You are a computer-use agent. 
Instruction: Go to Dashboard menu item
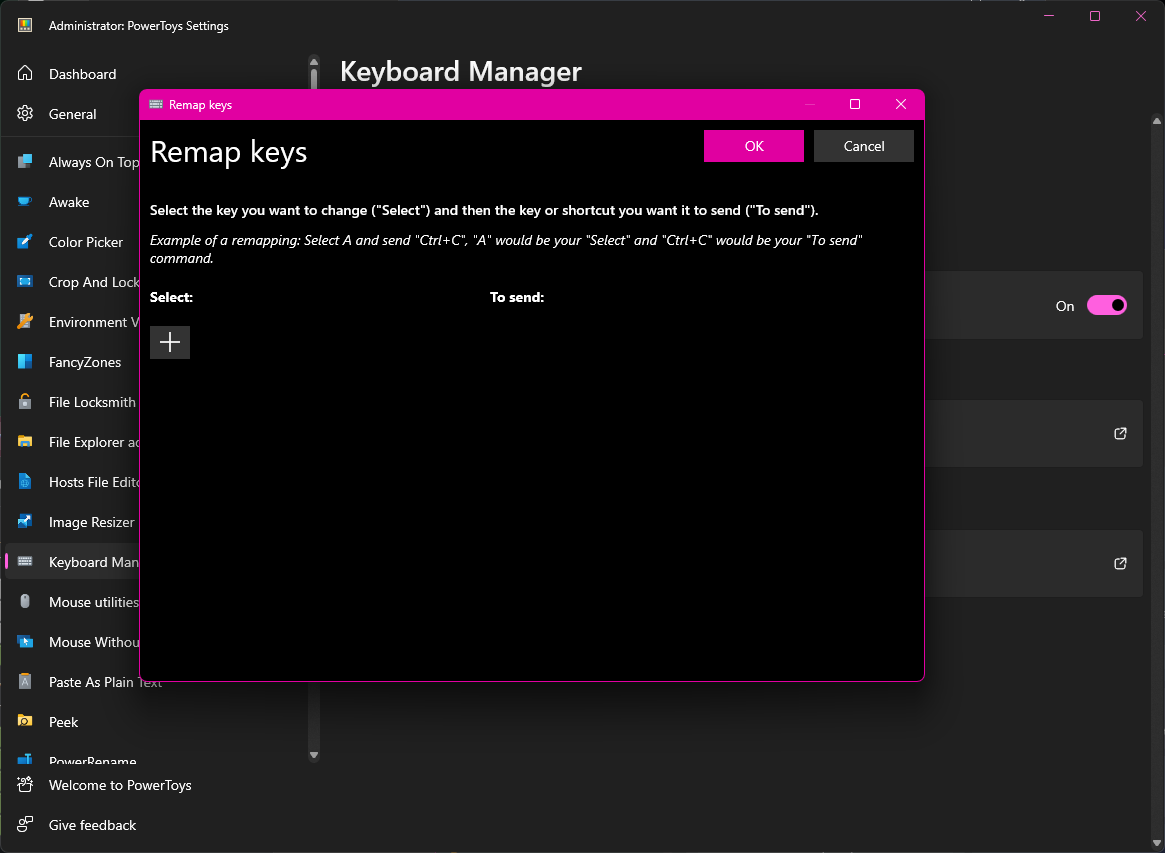click(82, 74)
